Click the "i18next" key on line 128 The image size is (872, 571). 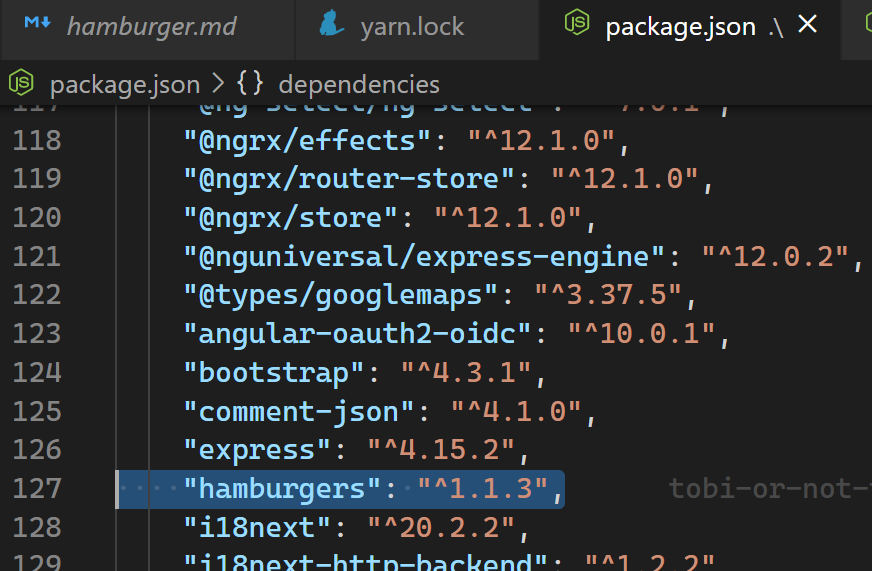[257, 528]
